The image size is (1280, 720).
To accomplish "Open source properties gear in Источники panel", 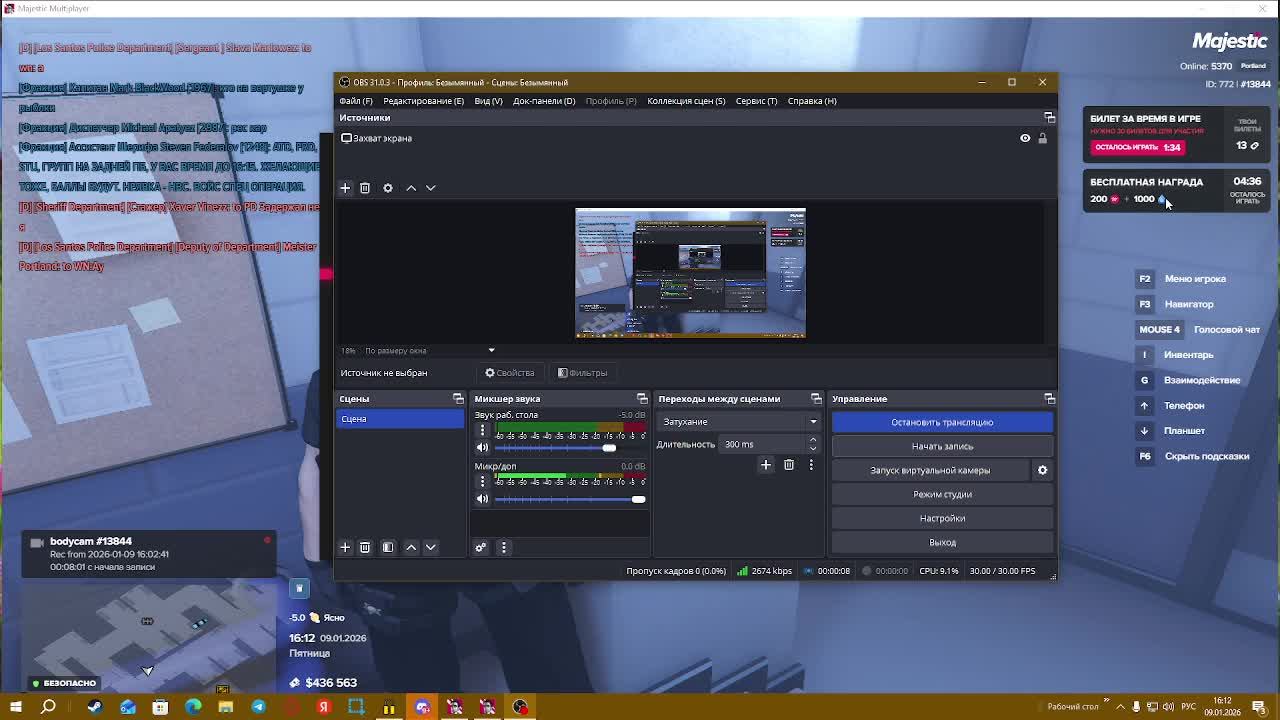I will click(x=388, y=188).
